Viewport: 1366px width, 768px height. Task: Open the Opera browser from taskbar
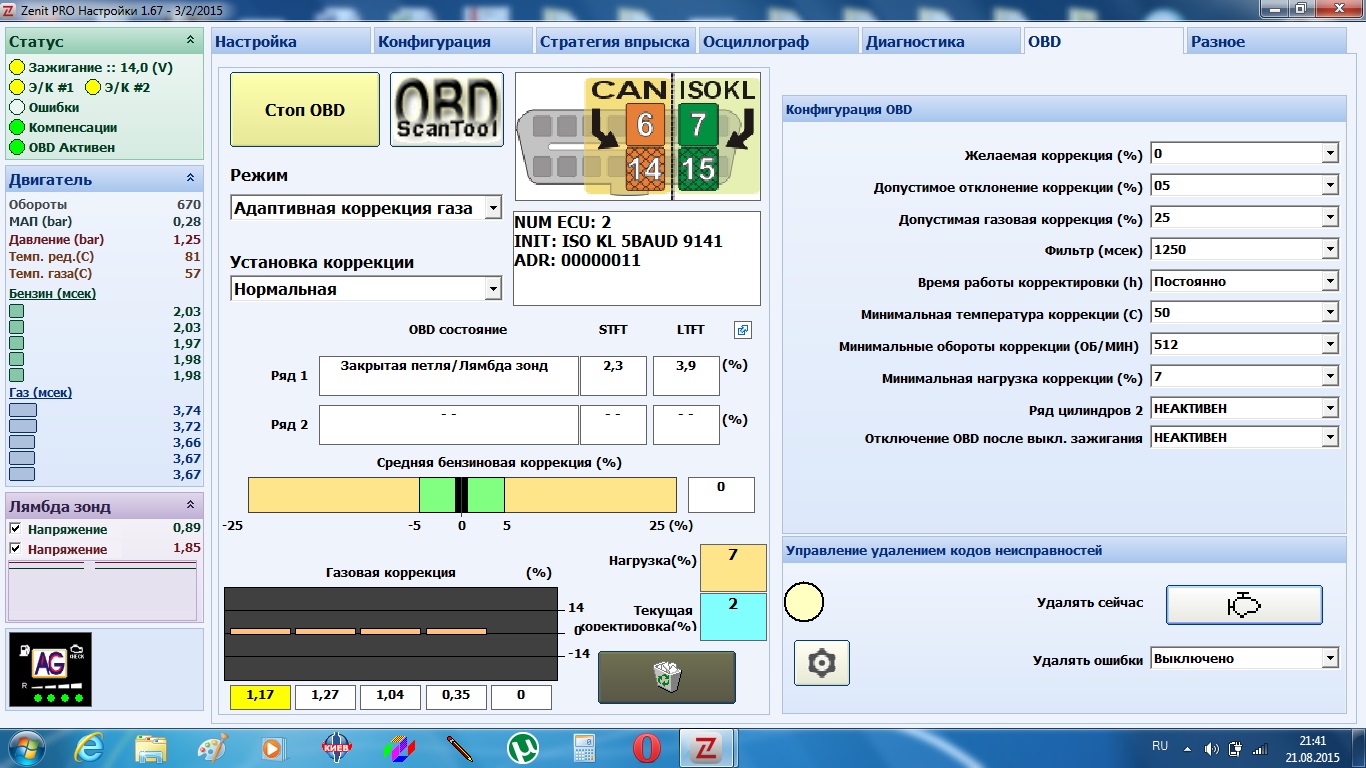(x=646, y=748)
